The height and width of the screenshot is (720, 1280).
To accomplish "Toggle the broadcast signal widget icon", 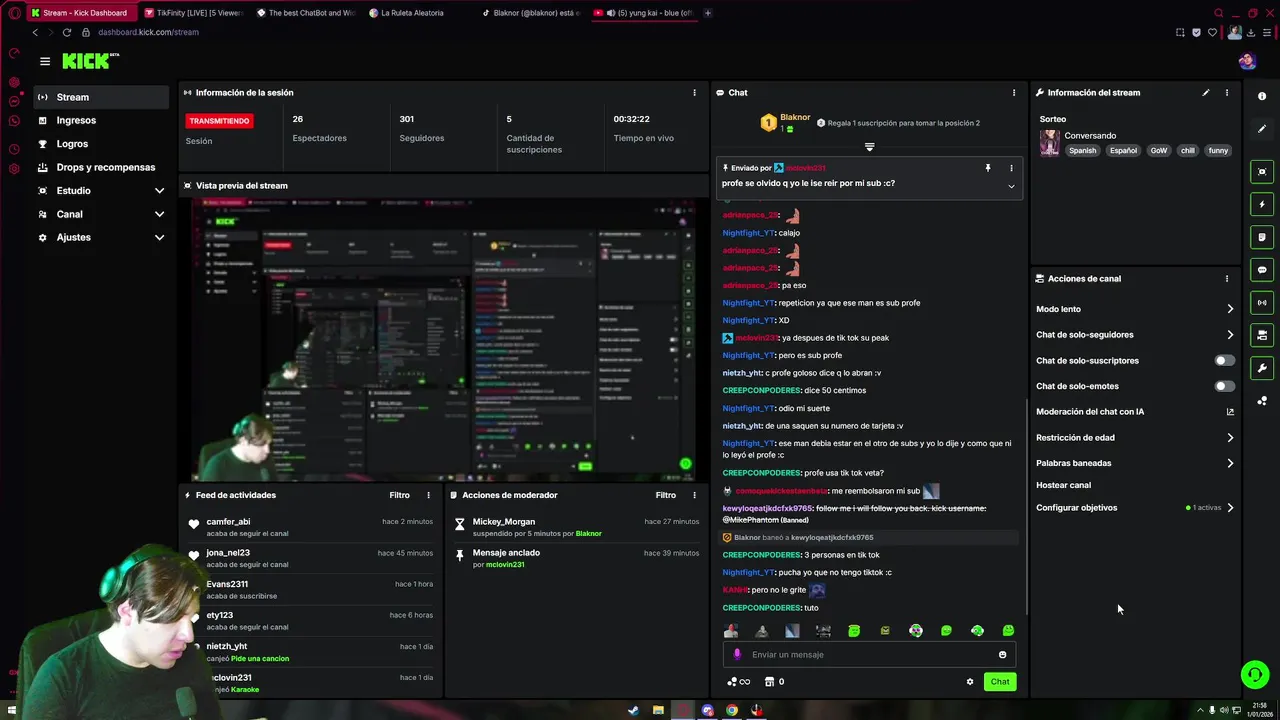I will tap(1262, 302).
